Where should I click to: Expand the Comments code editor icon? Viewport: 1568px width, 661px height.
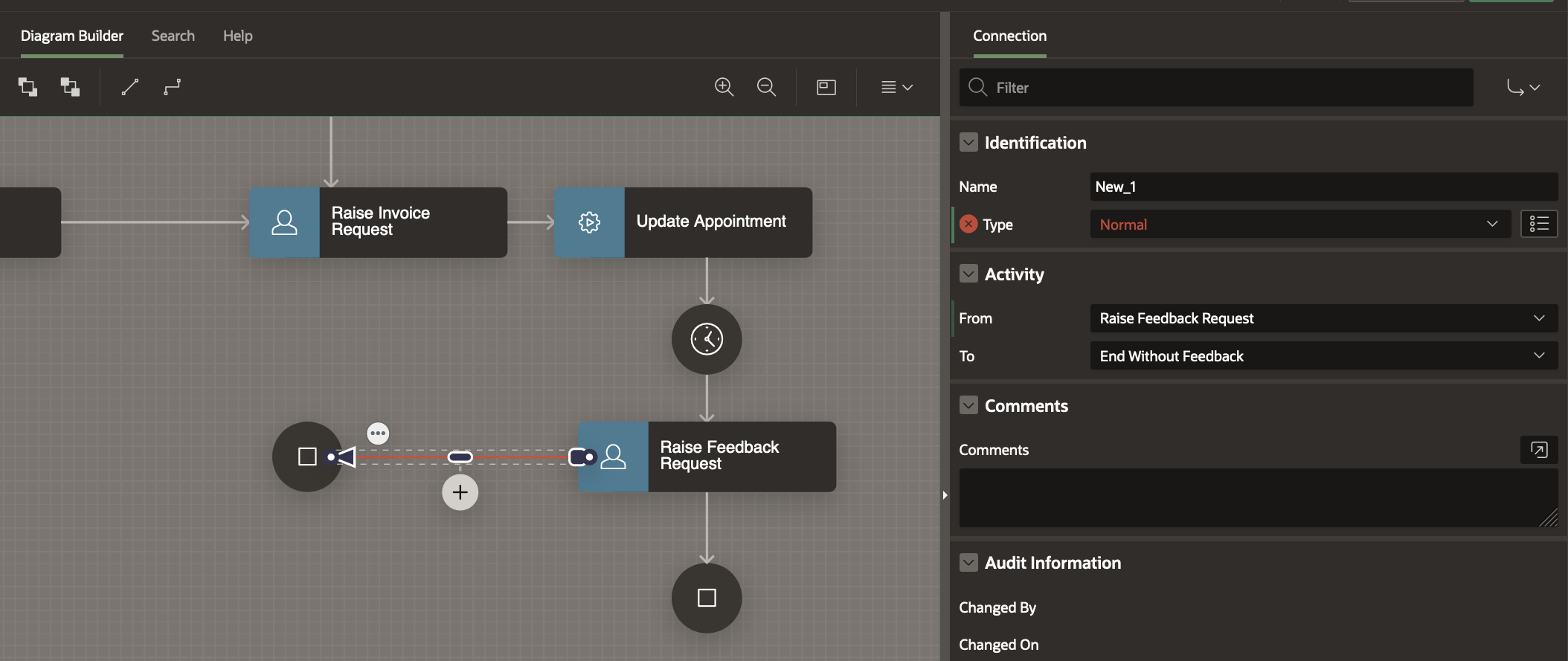click(1539, 450)
